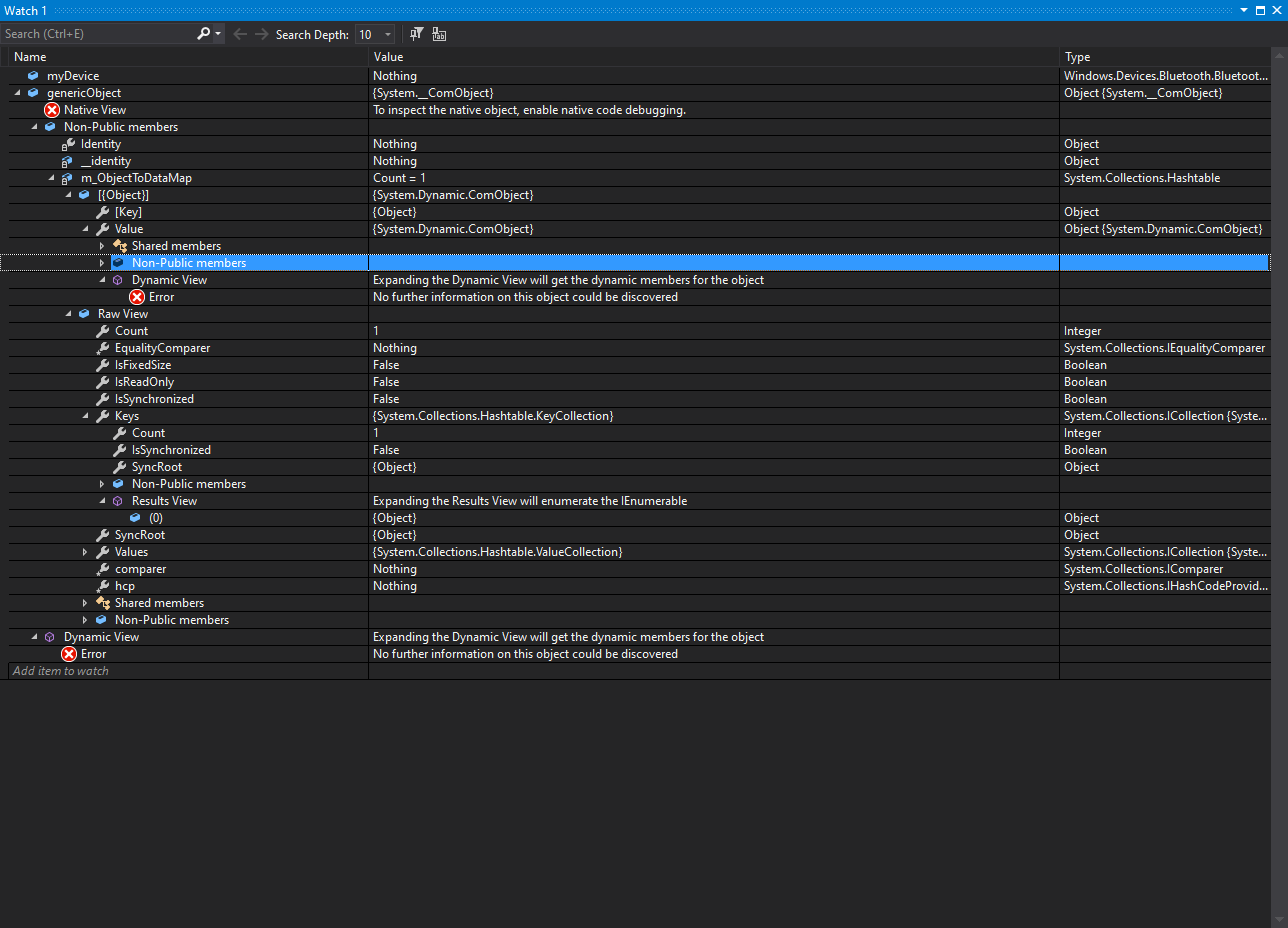Open the Search Depth dropdown

[x=388, y=34]
